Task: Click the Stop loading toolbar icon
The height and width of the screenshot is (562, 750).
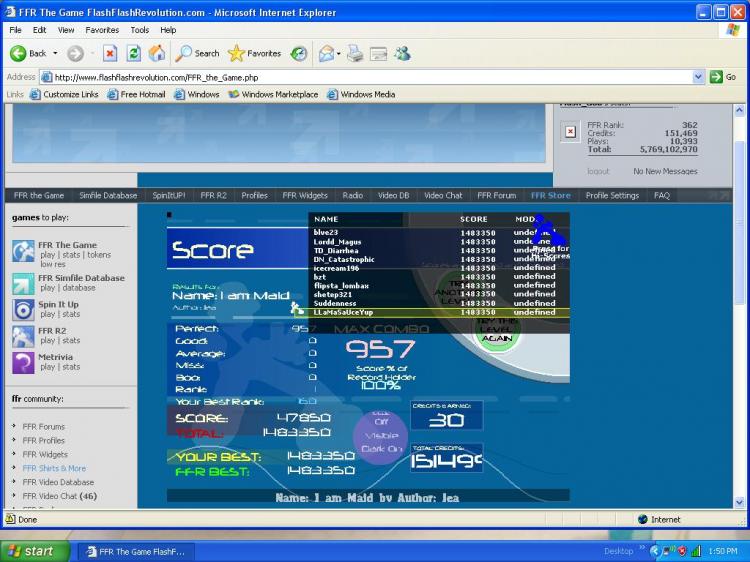Action: [x=110, y=53]
